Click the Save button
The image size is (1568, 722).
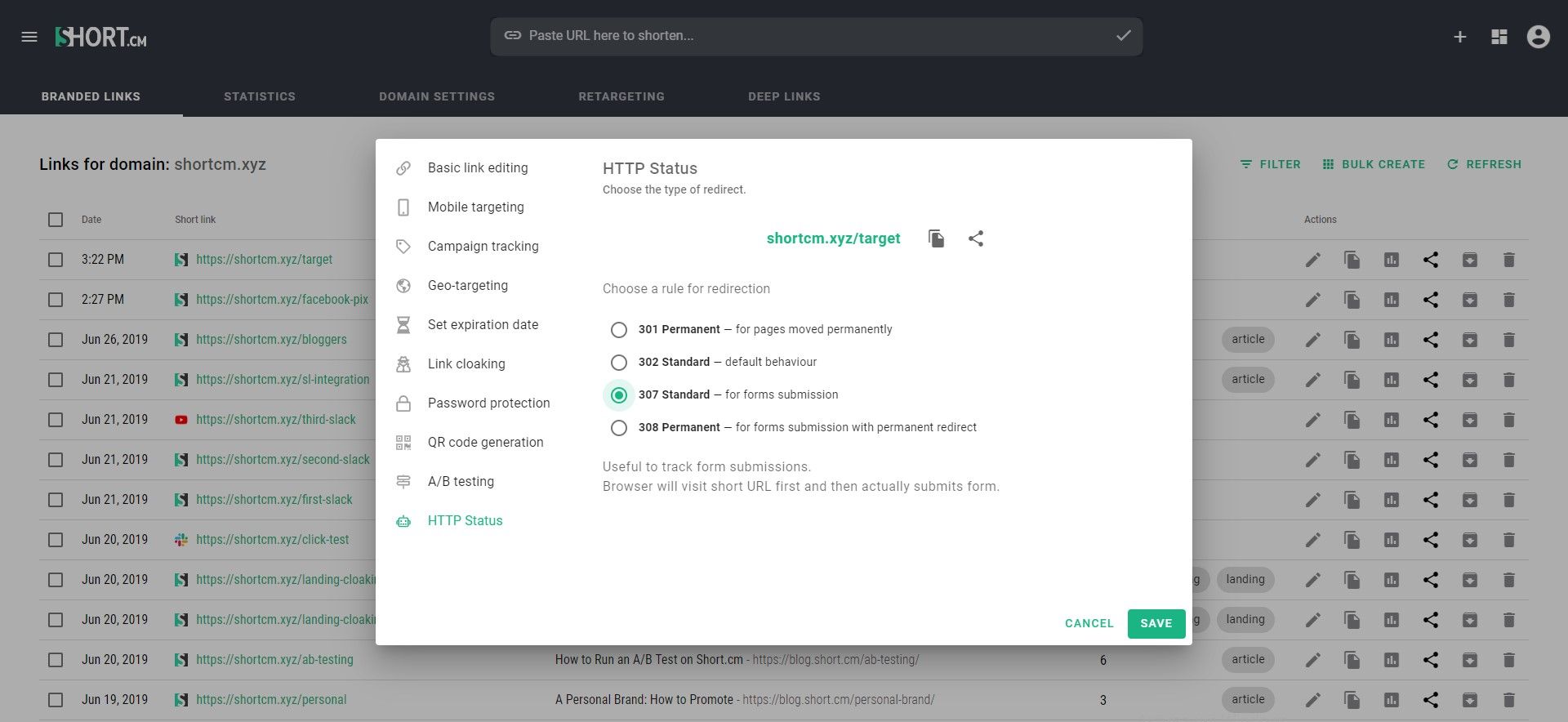[1156, 624]
